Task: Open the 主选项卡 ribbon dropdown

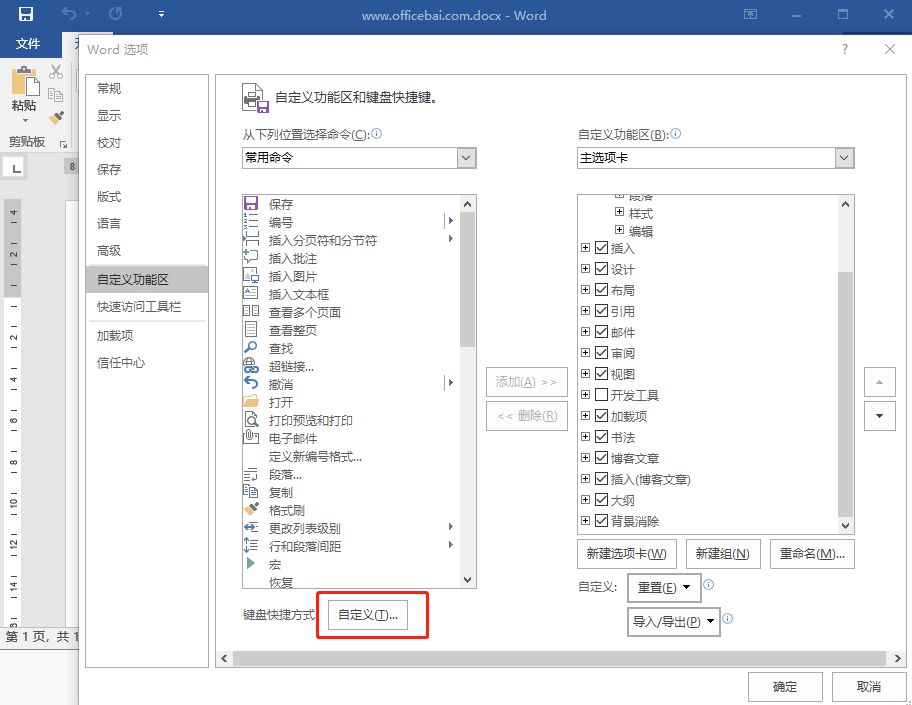Action: coord(844,158)
